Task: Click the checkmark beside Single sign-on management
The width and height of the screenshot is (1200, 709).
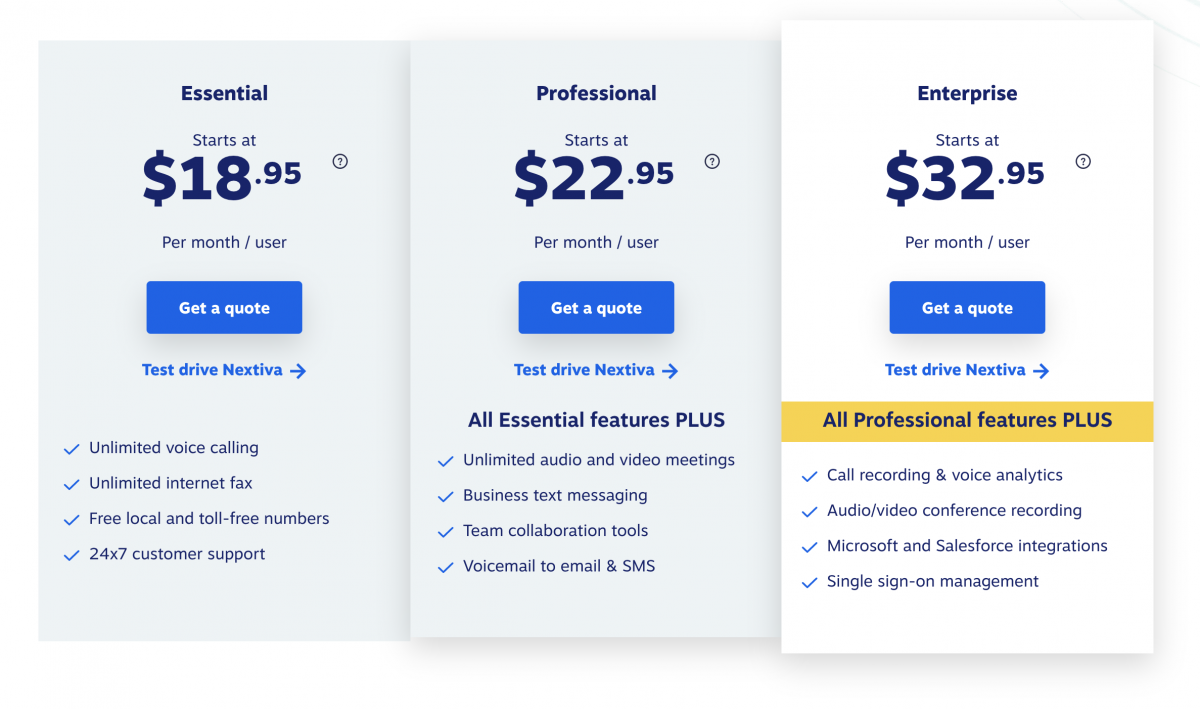Action: coord(809,581)
